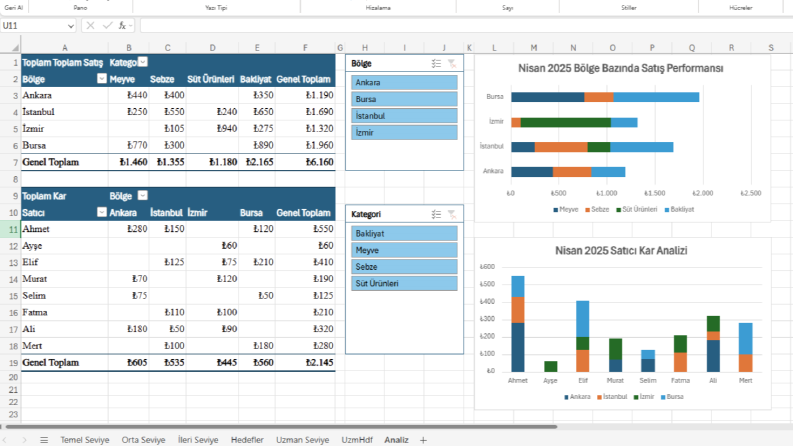The width and height of the screenshot is (793, 446).
Task: Click İzmir legend swatch in Kar chart
Action: [x=636, y=397]
